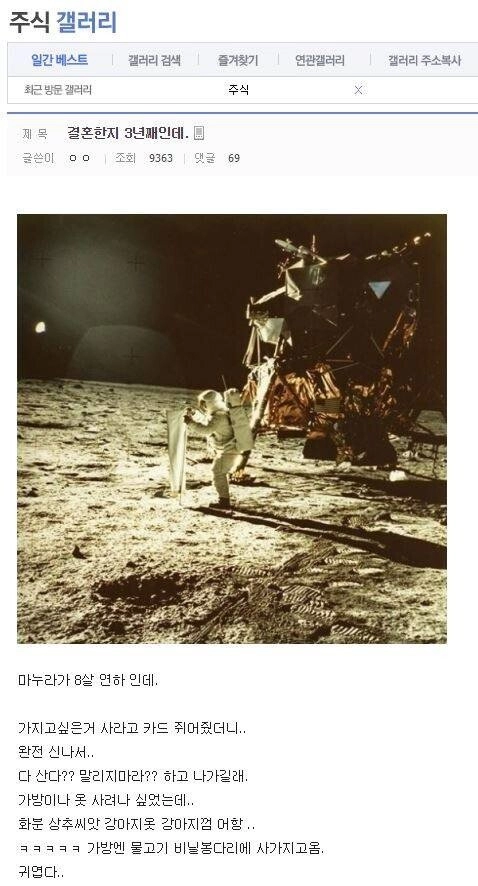Click the last line 귀엽다..
Viewport: 478px width, 886px height.
click(x=41, y=872)
